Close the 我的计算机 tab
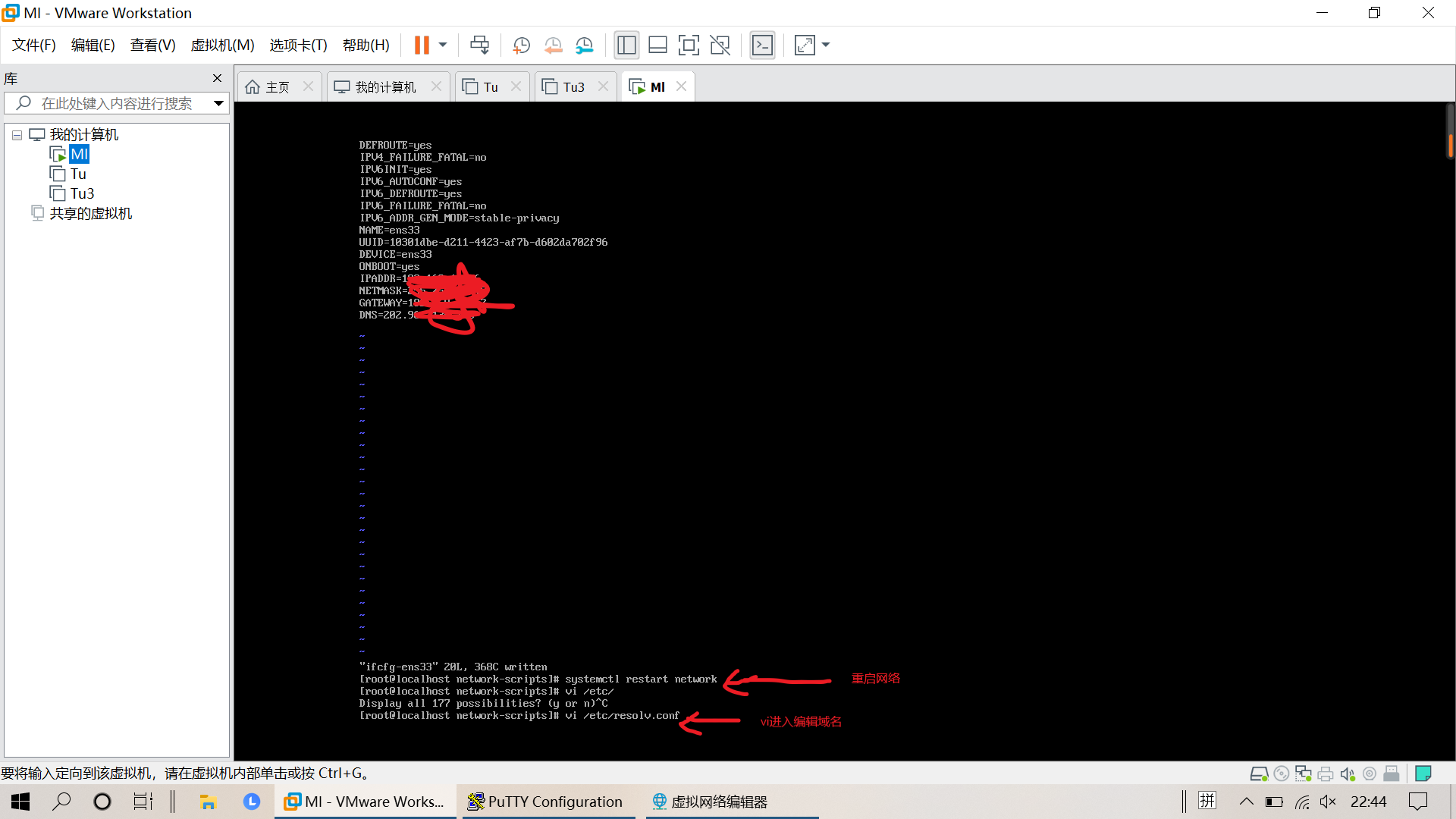 (x=436, y=86)
